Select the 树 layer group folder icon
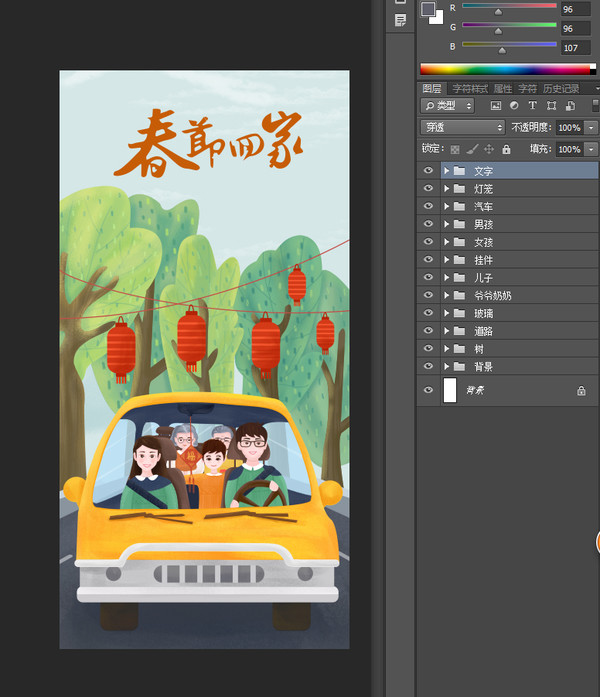Image resolution: width=600 pixels, height=697 pixels. (459, 348)
